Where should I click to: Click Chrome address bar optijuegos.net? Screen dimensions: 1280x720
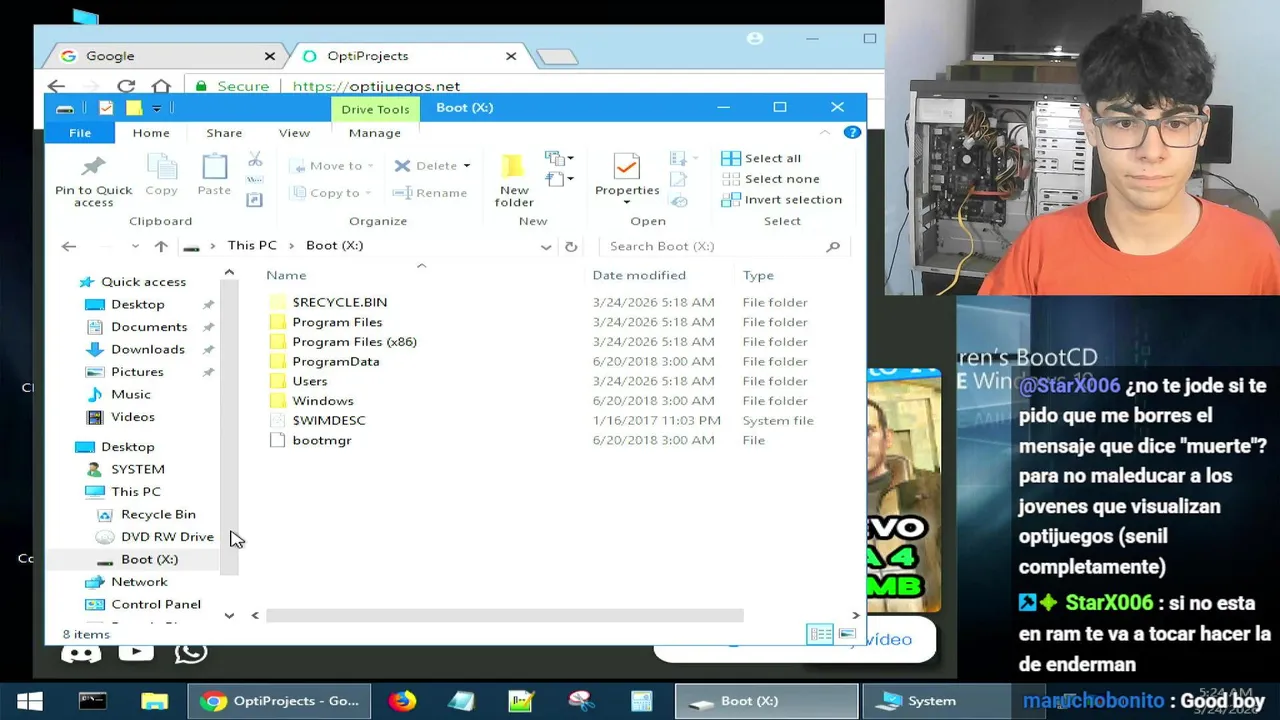(x=377, y=86)
